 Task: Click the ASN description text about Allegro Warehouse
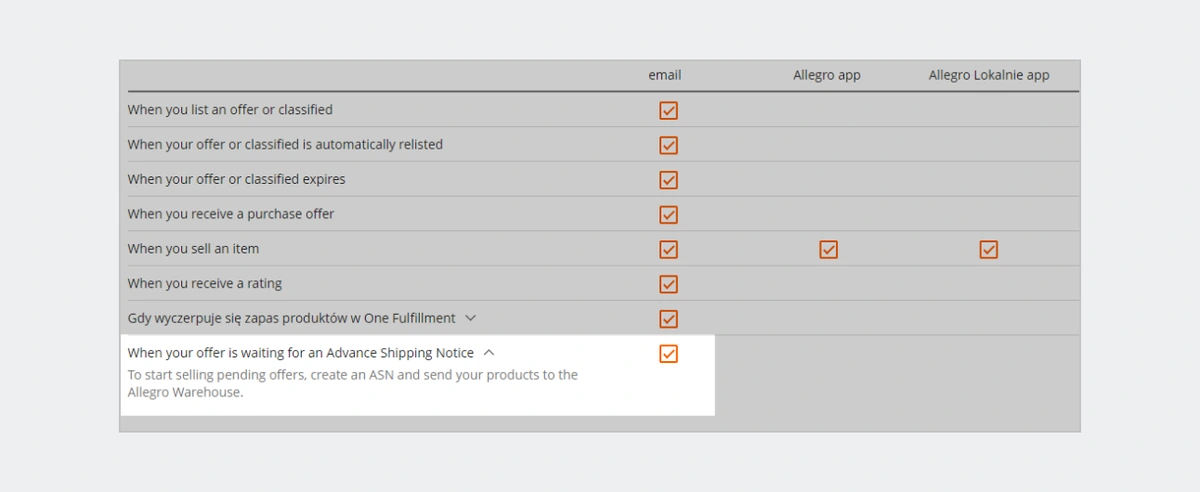pos(352,384)
